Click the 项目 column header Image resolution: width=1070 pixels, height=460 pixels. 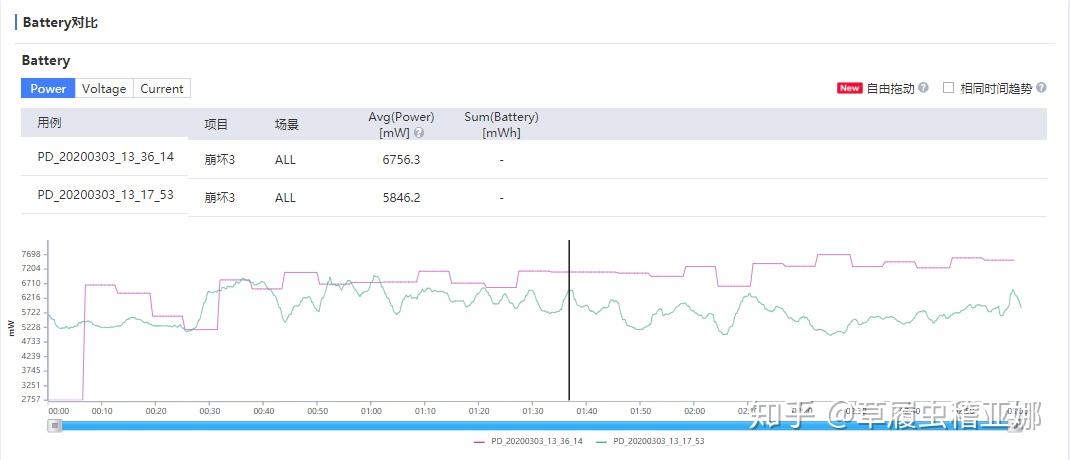coord(216,124)
